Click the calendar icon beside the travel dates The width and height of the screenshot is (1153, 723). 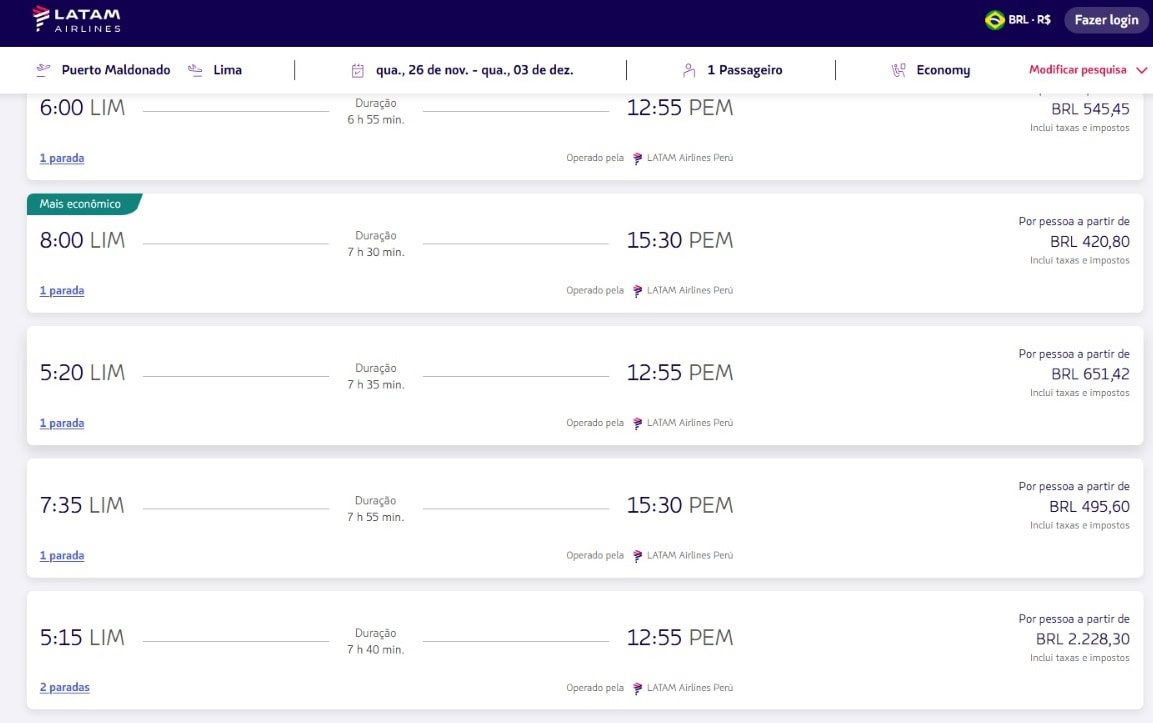pos(358,69)
